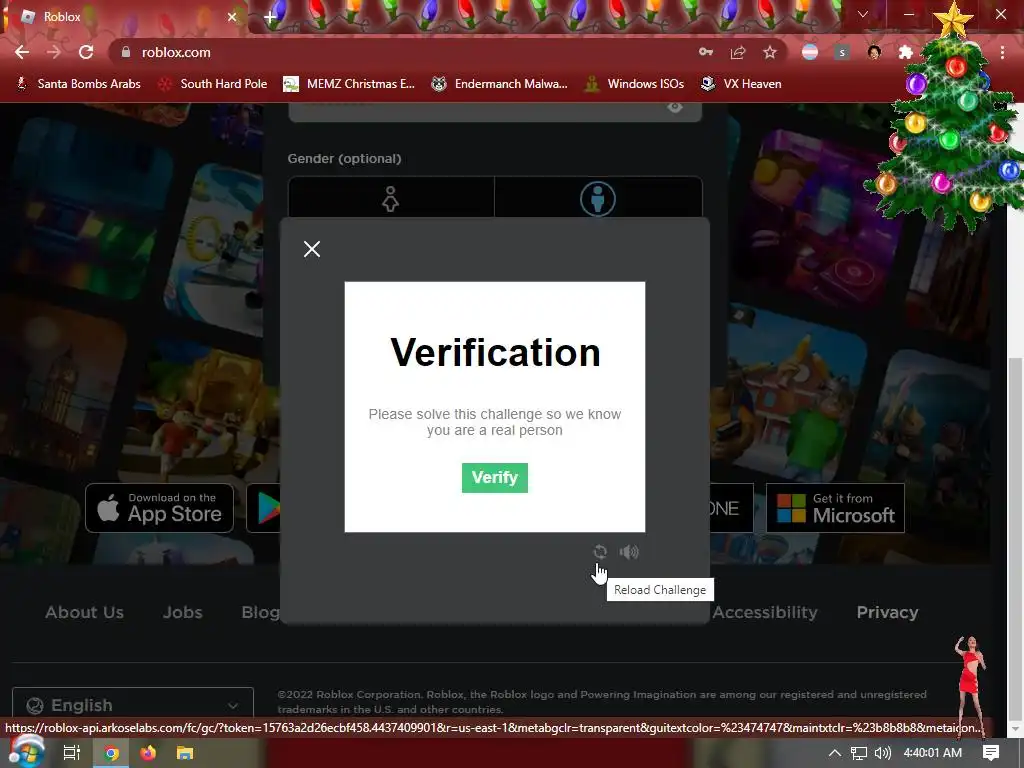Select the Roblox tab

(124, 17)
